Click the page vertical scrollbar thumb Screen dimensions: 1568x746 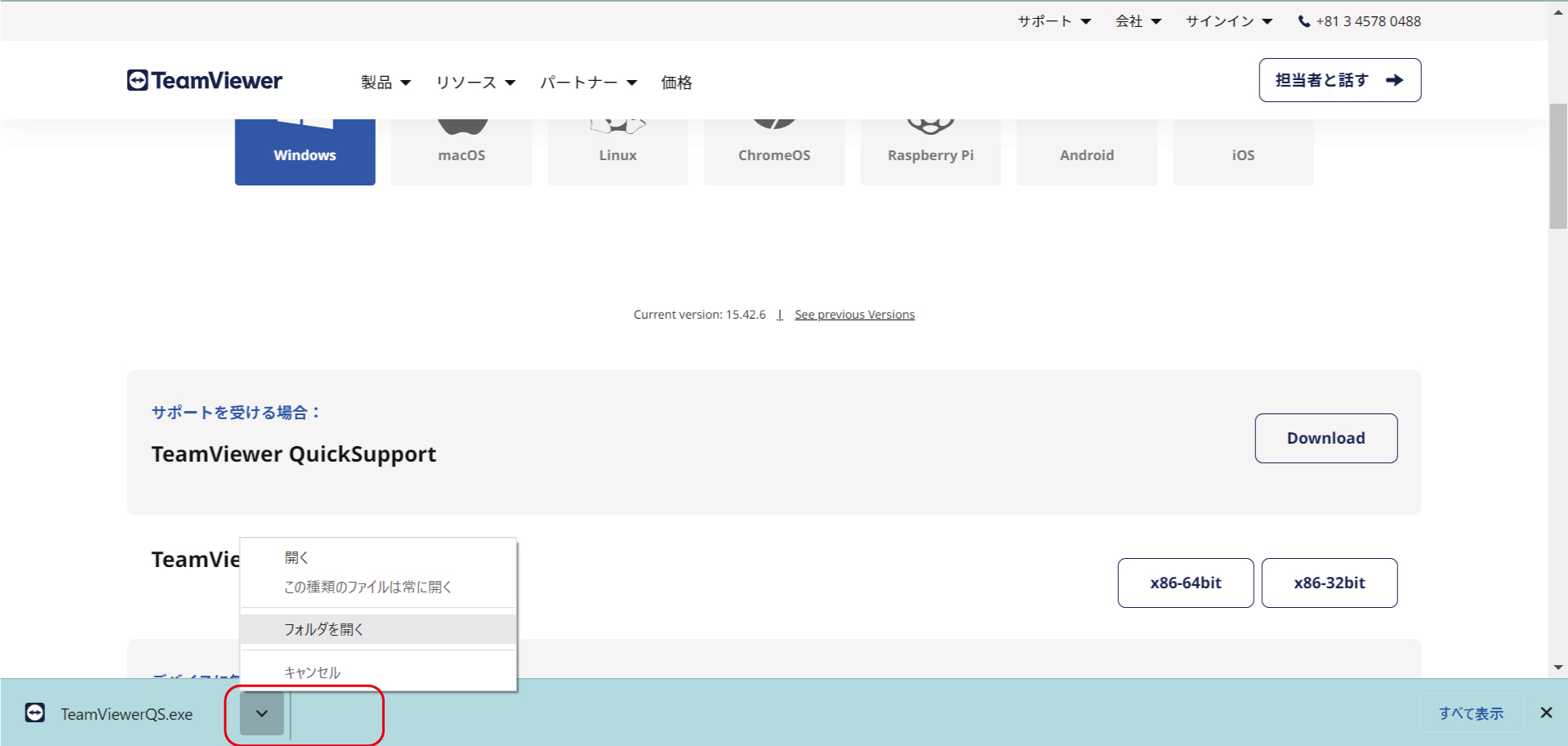point(1557,167)
